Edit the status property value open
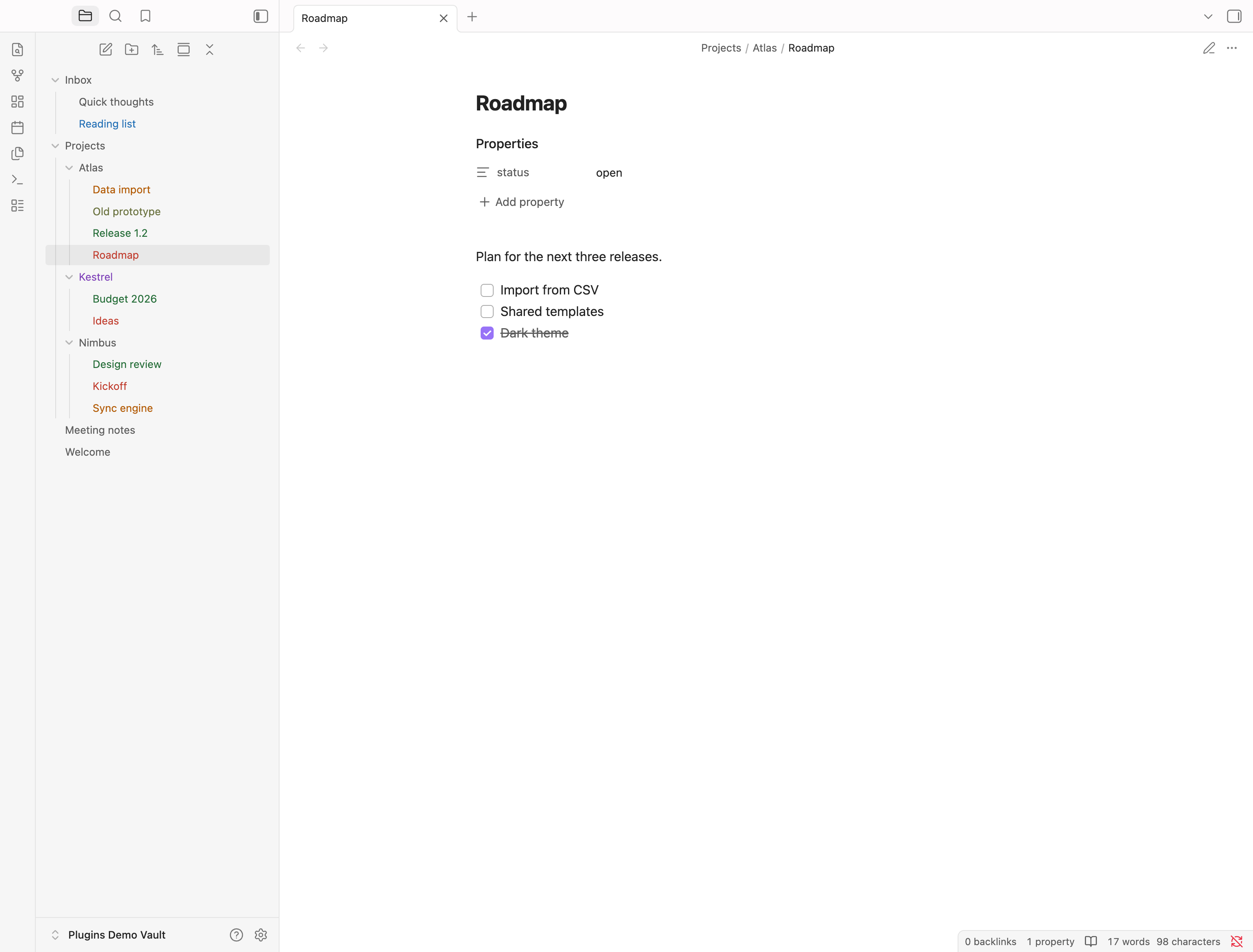The width and height of the screenshot is (1253, 952). 609,173
